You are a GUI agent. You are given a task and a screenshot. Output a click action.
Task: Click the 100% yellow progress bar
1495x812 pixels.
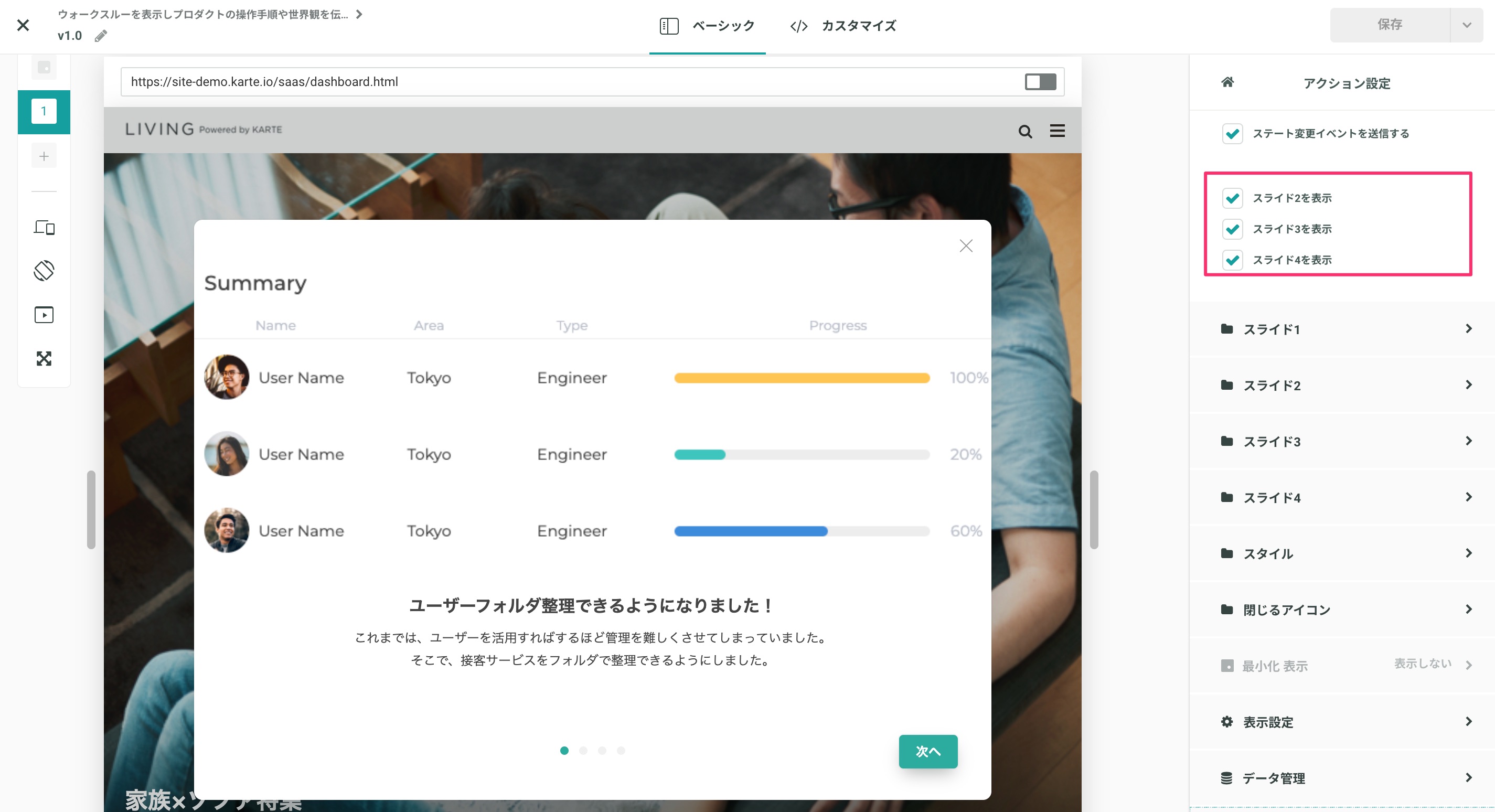coord(802,378)
